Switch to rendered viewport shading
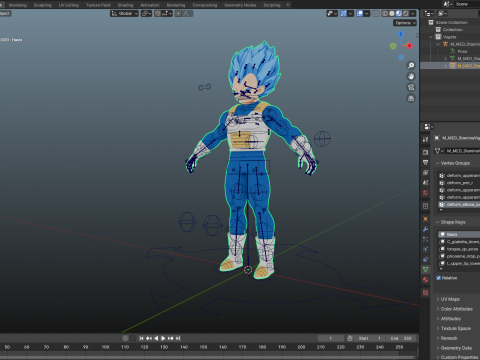 click(406, 14)
